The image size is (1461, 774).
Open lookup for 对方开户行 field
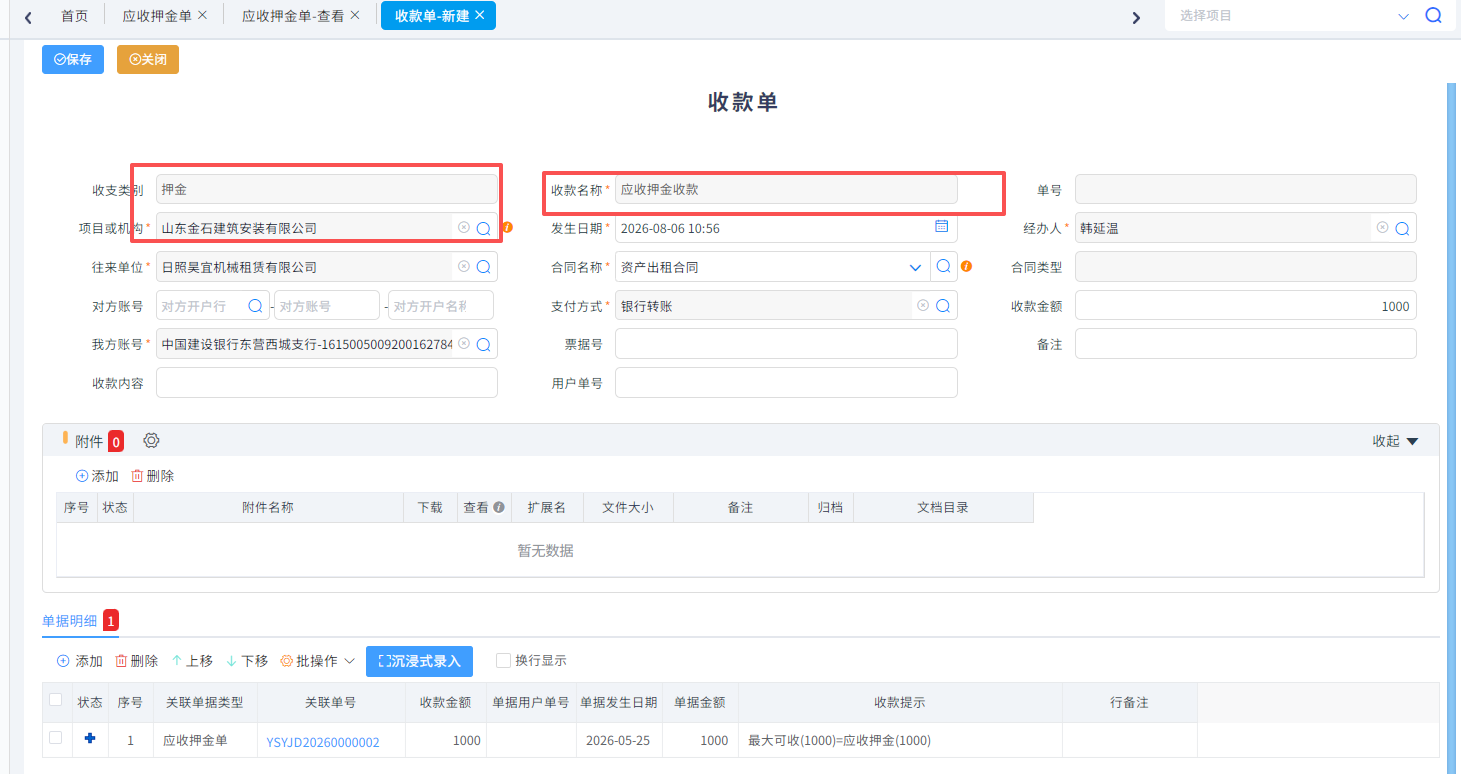tap(255, 306)
